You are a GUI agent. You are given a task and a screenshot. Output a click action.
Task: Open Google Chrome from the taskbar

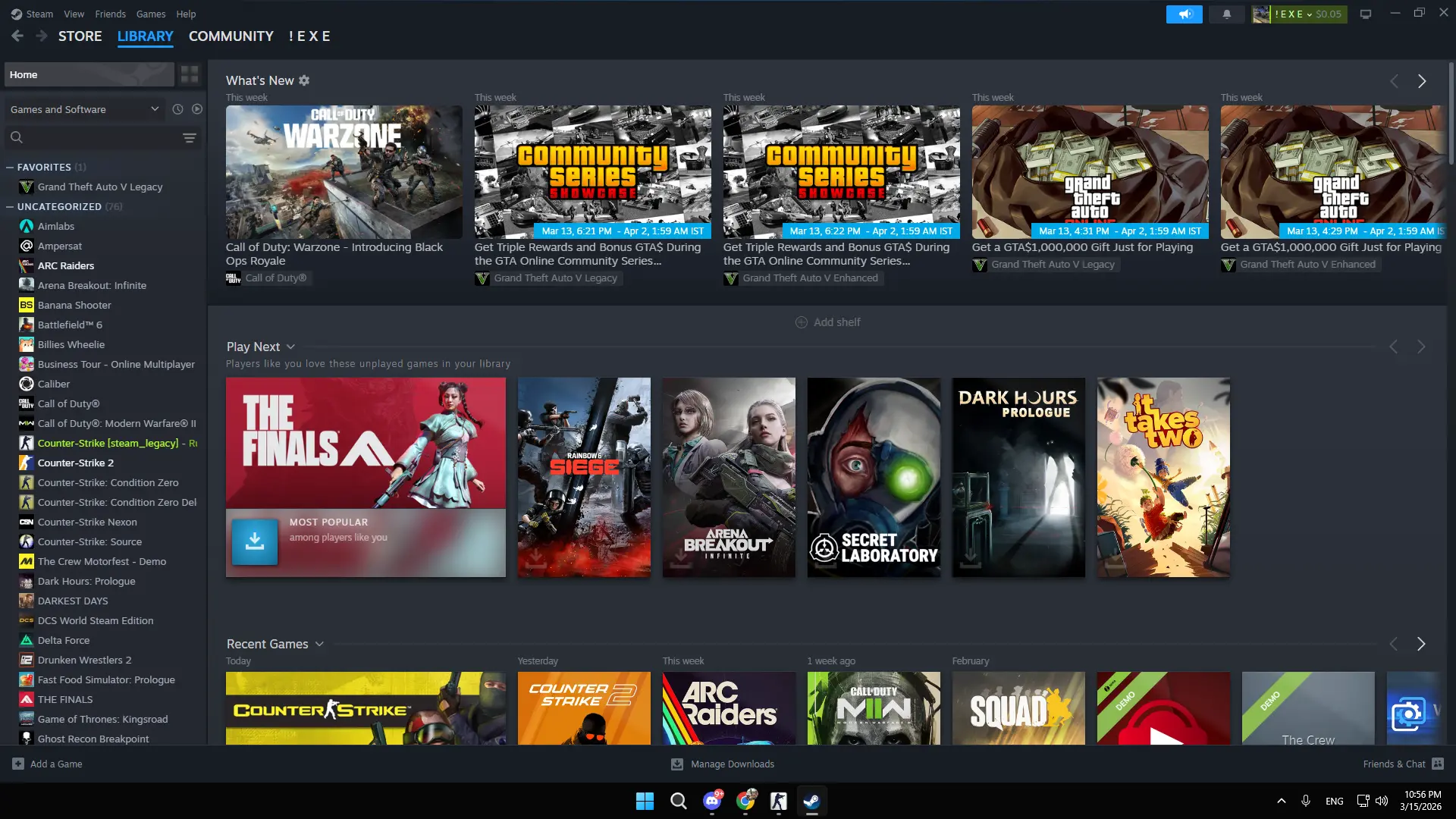coord(746,801)
